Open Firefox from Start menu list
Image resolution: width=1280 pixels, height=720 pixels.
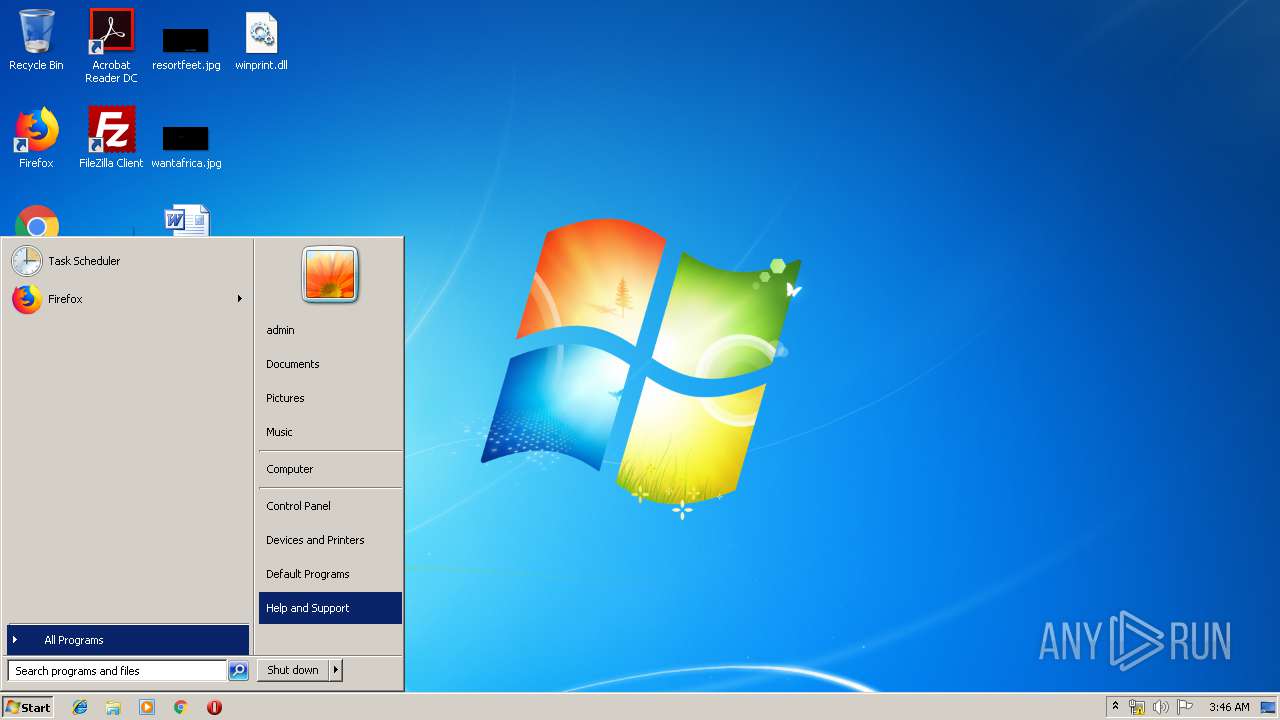coord(126,299)
